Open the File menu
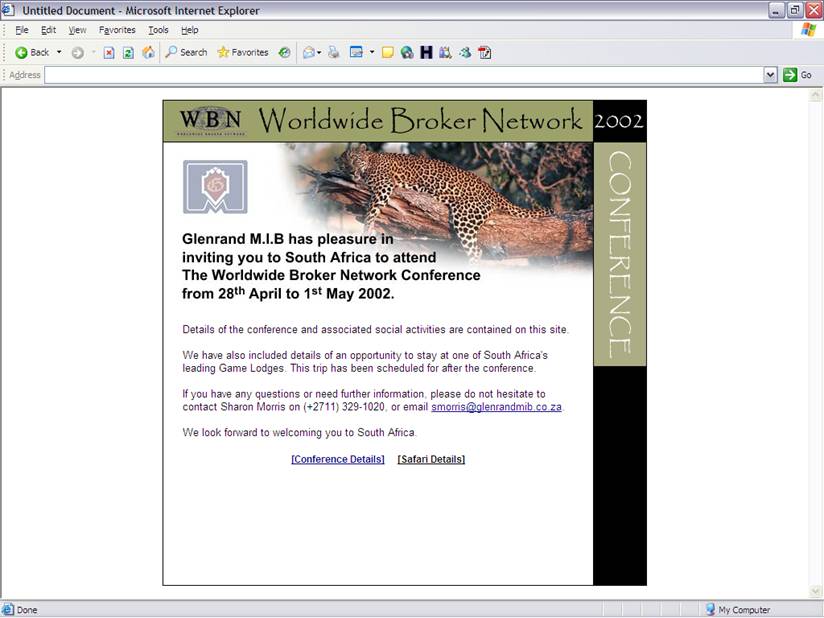The image size is (824, 618). coord(22,30)
